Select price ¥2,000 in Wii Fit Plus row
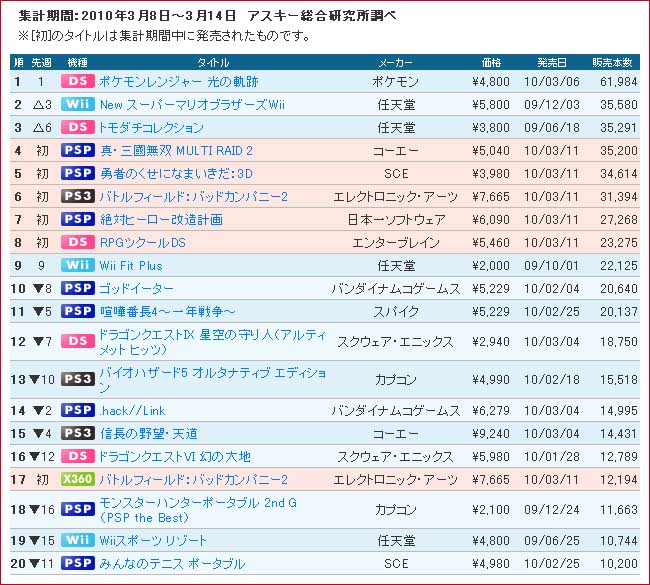The height and width of the screenshot is (585, 650). (491, 265)
